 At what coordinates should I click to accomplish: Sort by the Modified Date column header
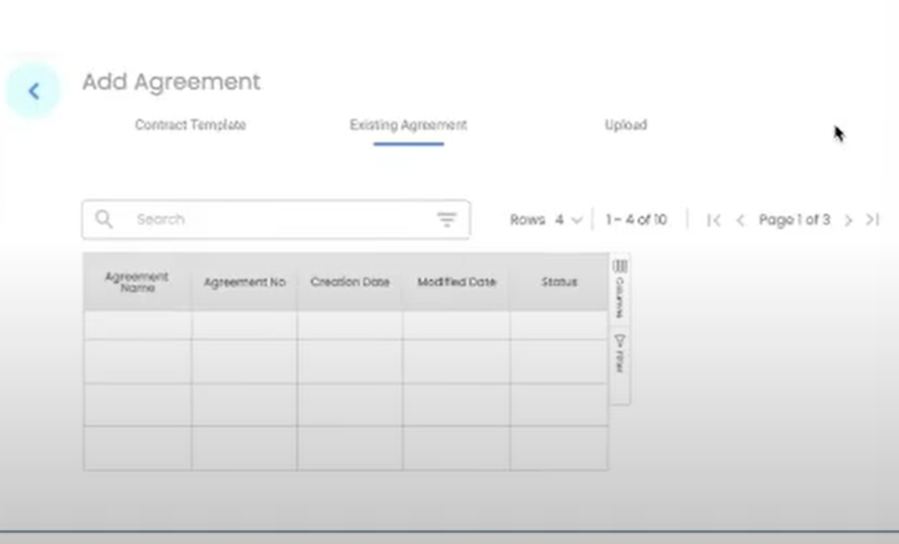click(x=456, y=282)
